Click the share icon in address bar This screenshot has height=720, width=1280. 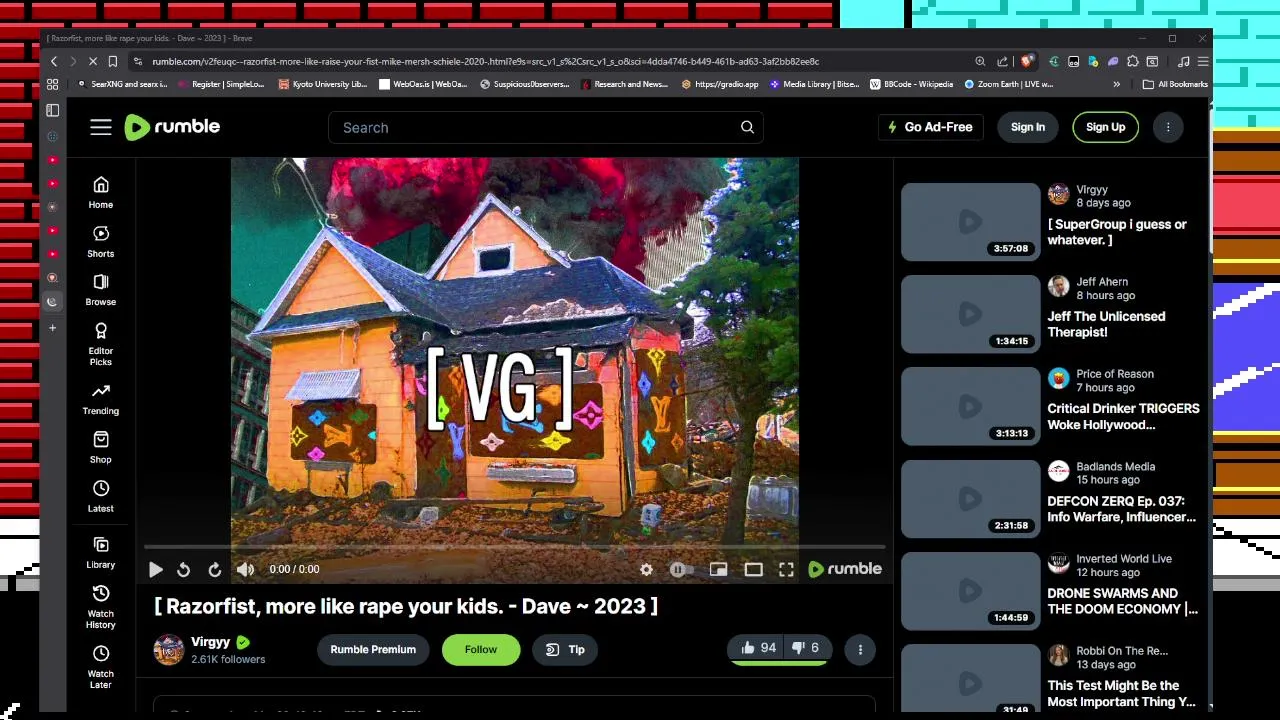(x=1002, y=61)
